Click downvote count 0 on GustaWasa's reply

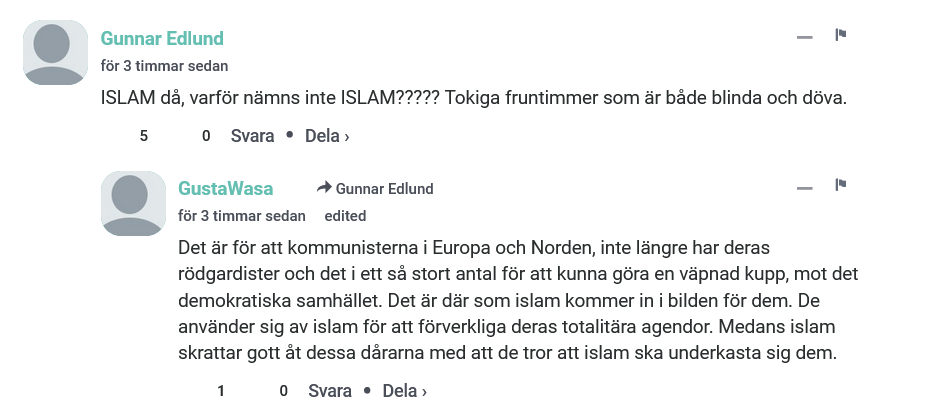click(x=283, y=391)
